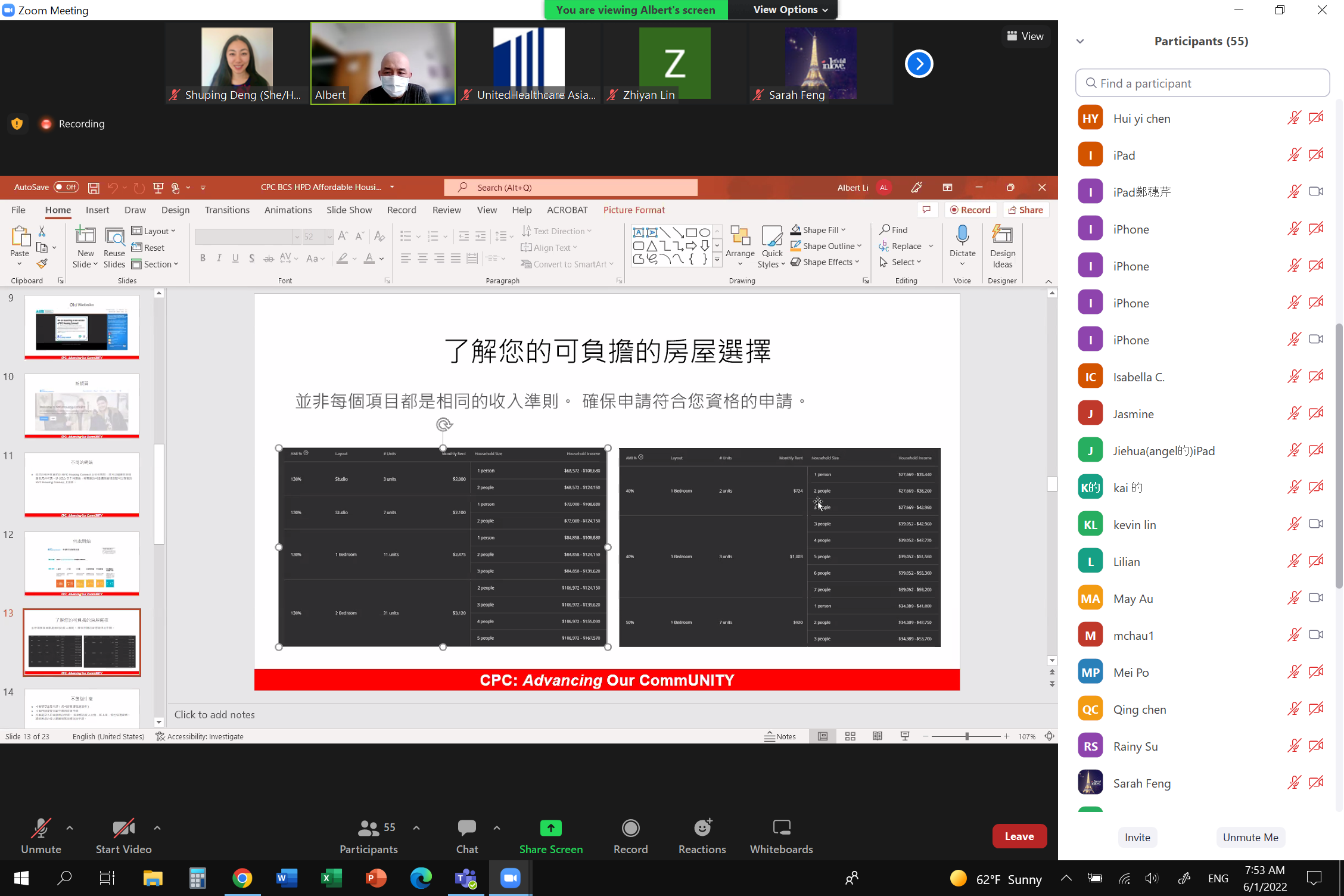Expand Section dropdown in Slides group
1344x896 pixels.
pos(155,264)
